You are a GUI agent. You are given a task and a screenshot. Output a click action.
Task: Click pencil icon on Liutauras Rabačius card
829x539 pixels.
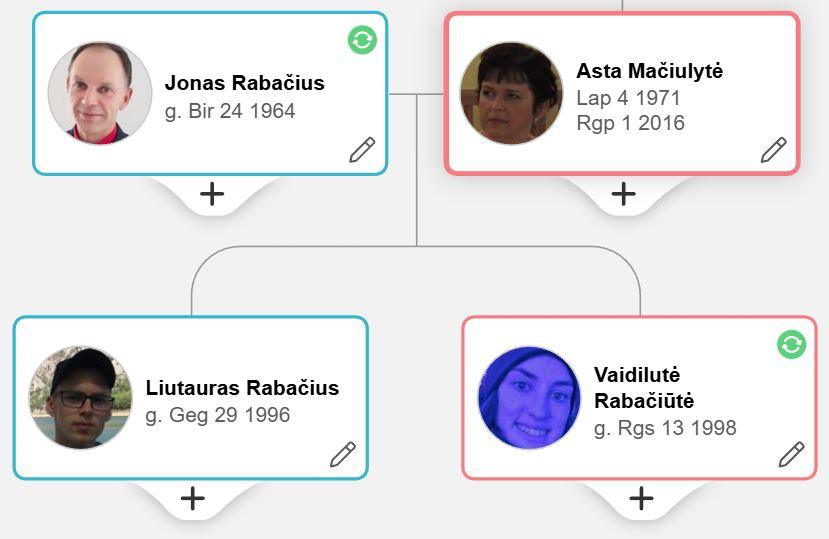(x=342, y=455)
